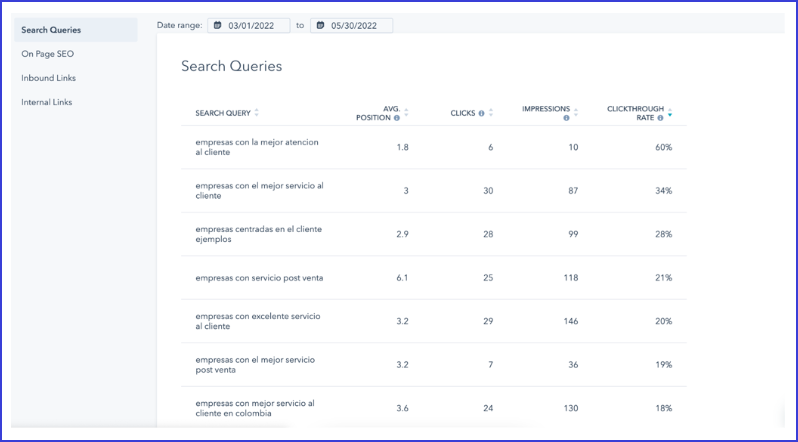The image size is (798, 442).
Task: Click calendar icon in start date field
Action: coord(218,25)
